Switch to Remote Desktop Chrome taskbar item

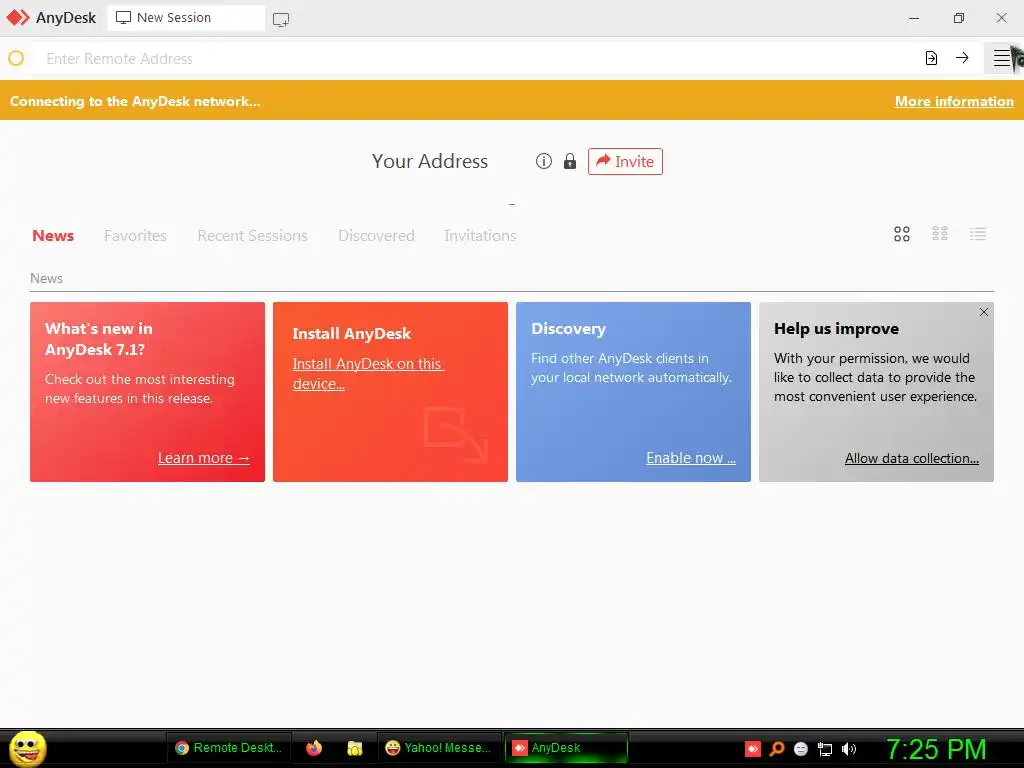(229, 748)
